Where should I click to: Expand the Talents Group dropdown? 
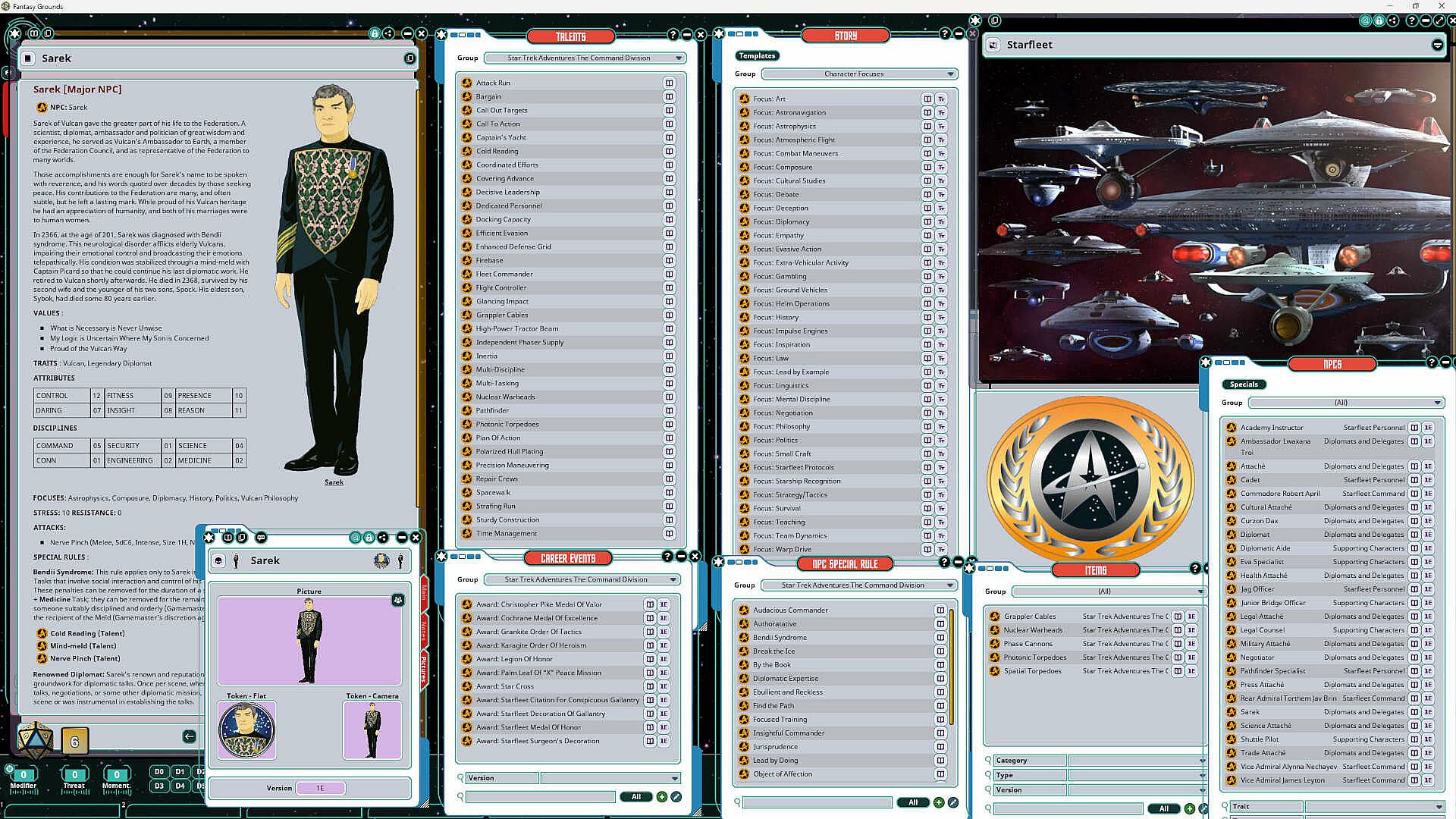[679, 58]
